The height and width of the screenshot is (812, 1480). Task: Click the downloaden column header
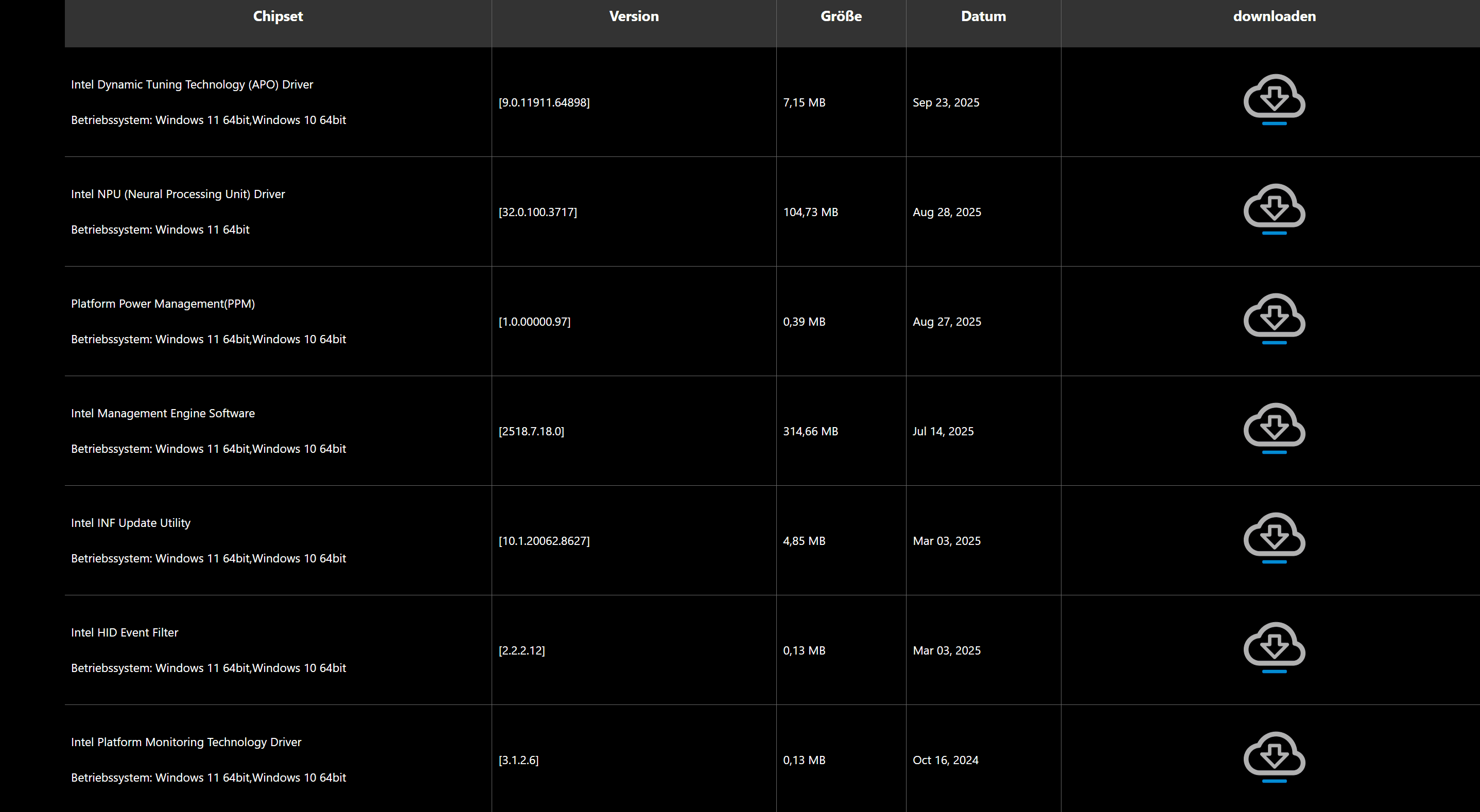tap(1274, 16)
